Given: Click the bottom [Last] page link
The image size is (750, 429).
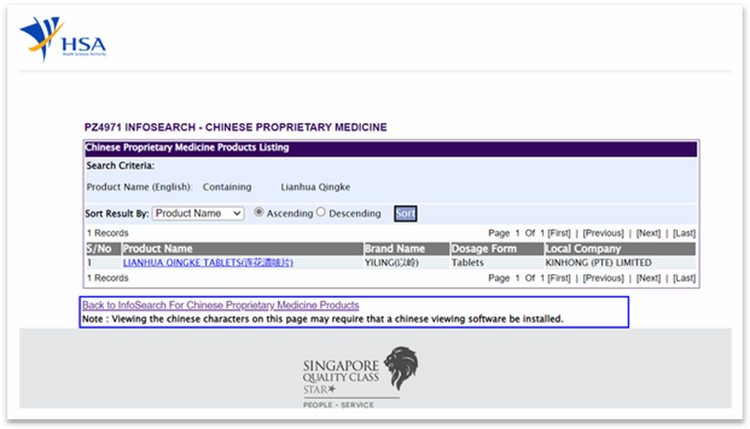Looking at the screenshot, I should (x=684, y=278).
